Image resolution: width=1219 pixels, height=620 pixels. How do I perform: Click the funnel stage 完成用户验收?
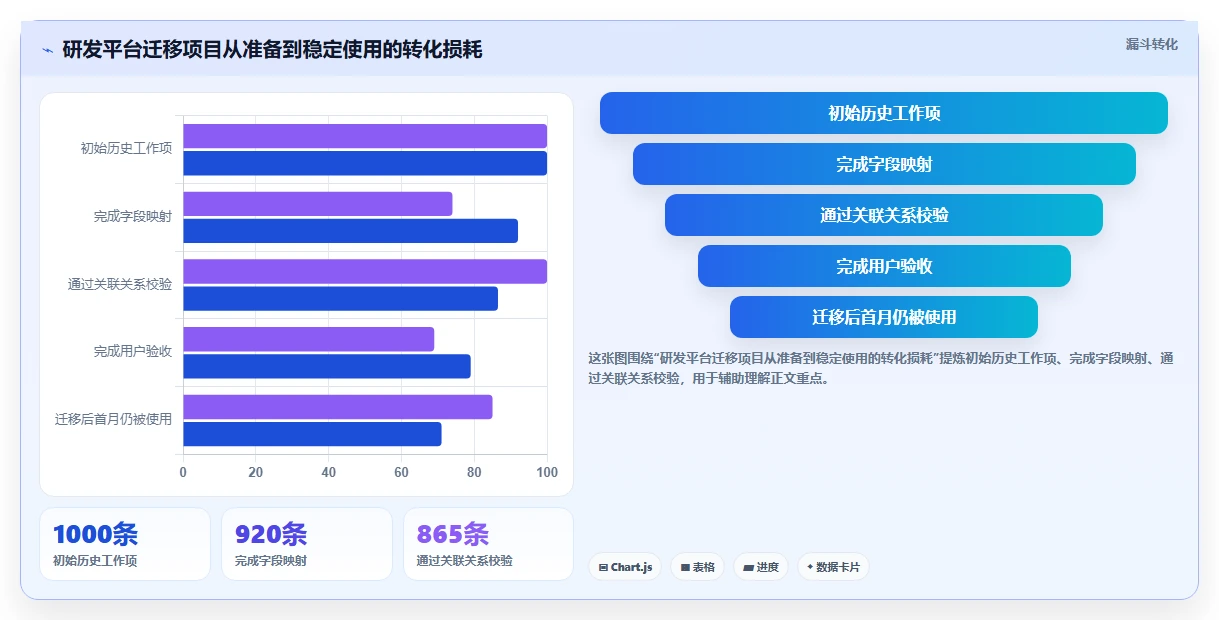[x=884, y=266]
